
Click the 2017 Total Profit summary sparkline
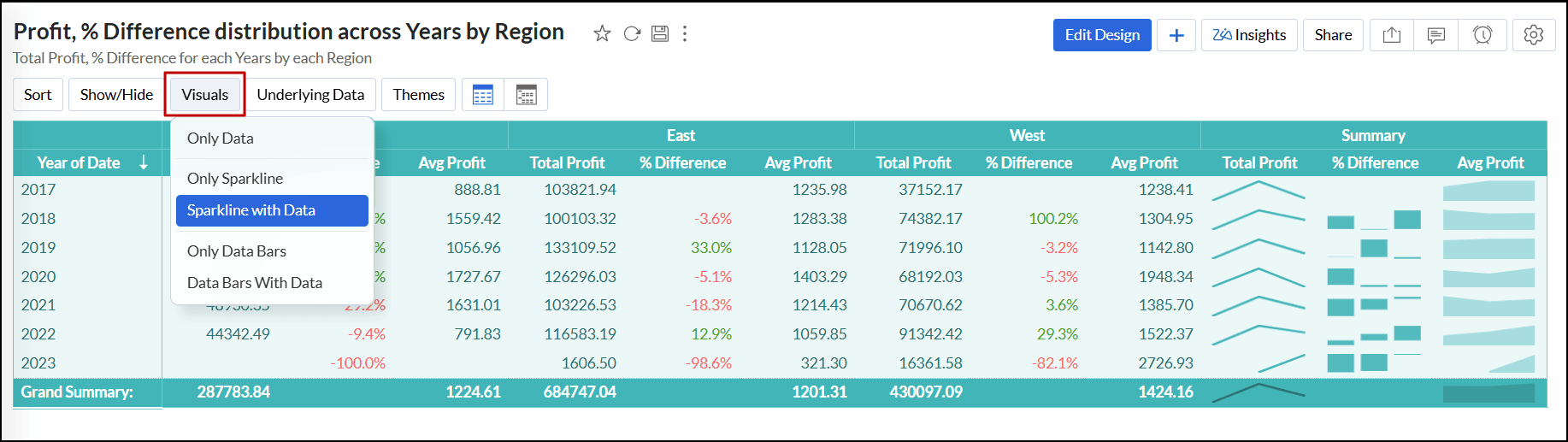pyautogui.click(x=1259, y=190)
